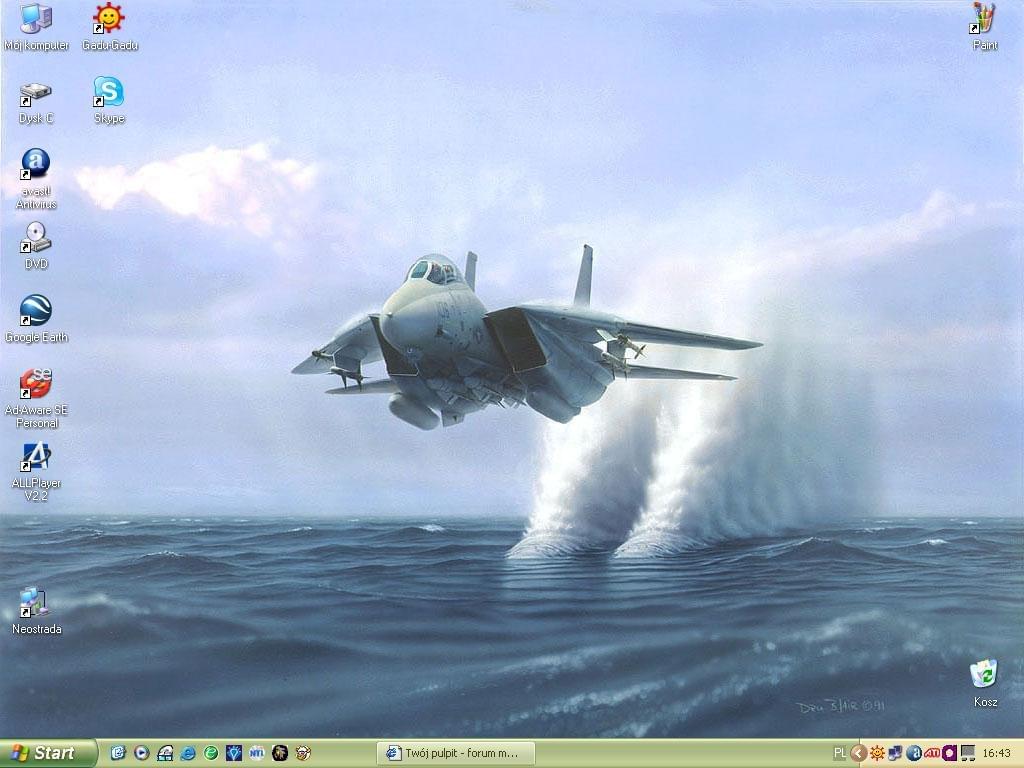1024x768 pixels.
Task: Click the network connection tray icon
Action: tap(895, 754)
